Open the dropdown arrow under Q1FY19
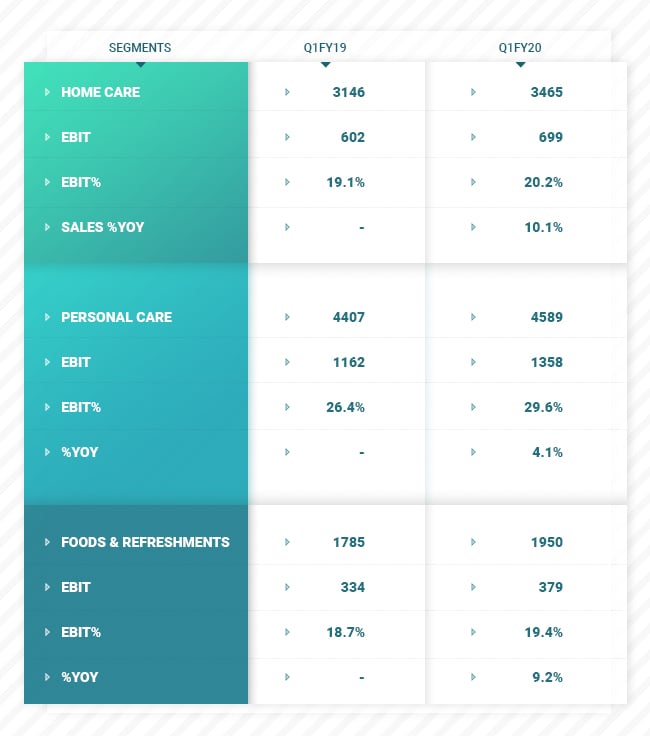650x736 pixels. 325,64
